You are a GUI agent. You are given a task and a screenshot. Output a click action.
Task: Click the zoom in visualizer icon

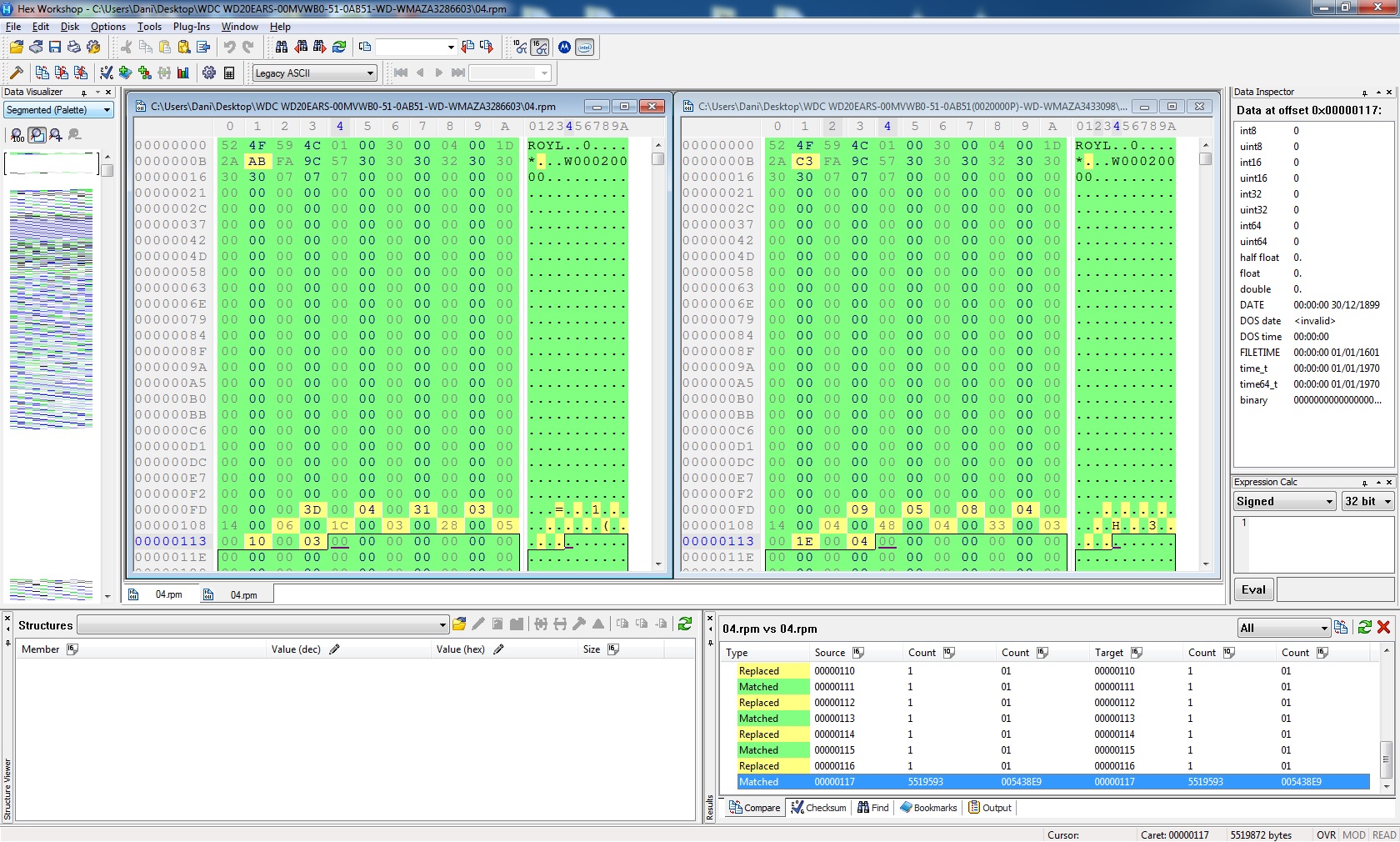(56, 135)
